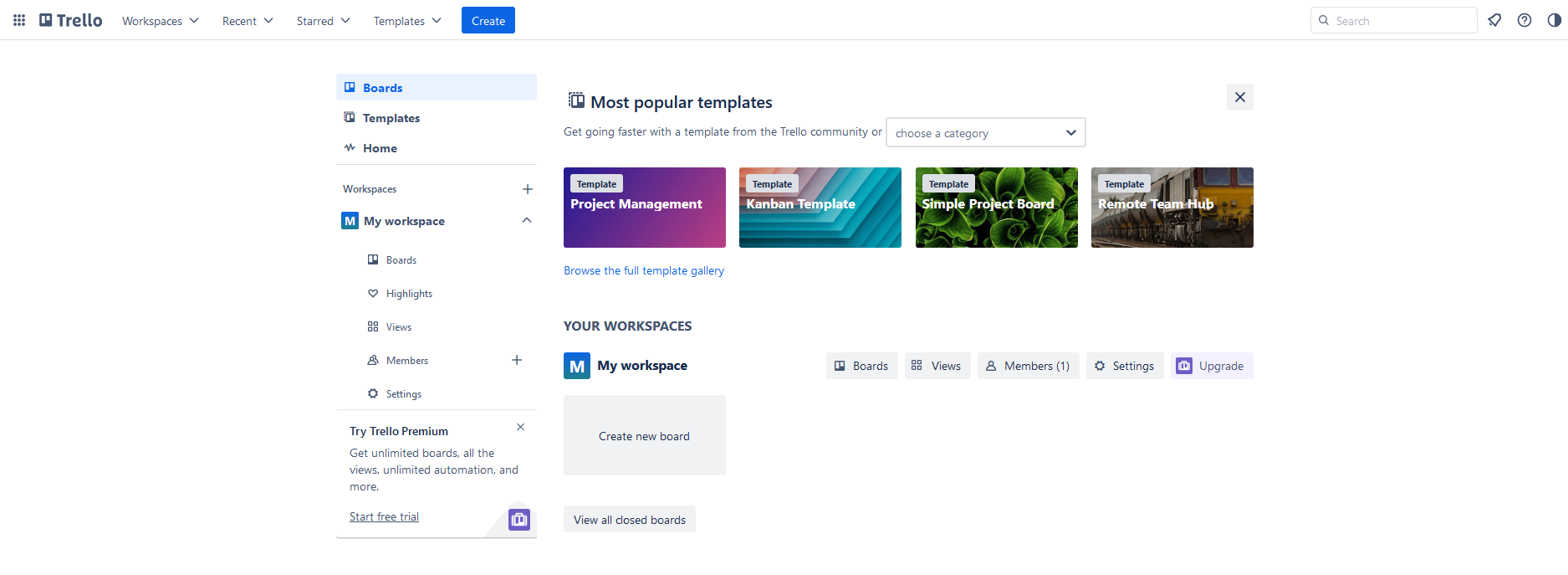Click the Create button
Screen dimensions: 1568x575
coord(488,20)
